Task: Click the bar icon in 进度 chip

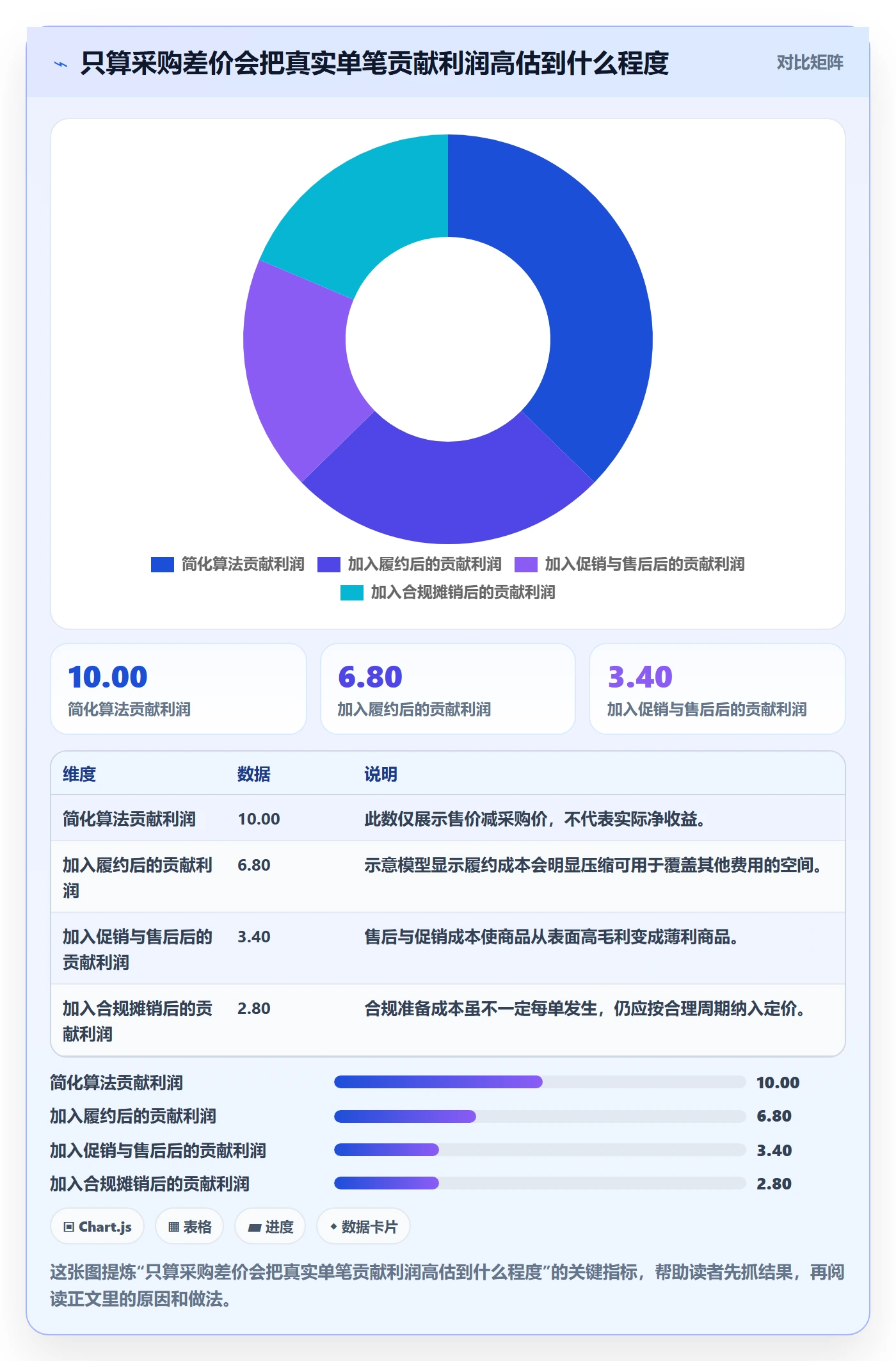Action: point(255,1228)
